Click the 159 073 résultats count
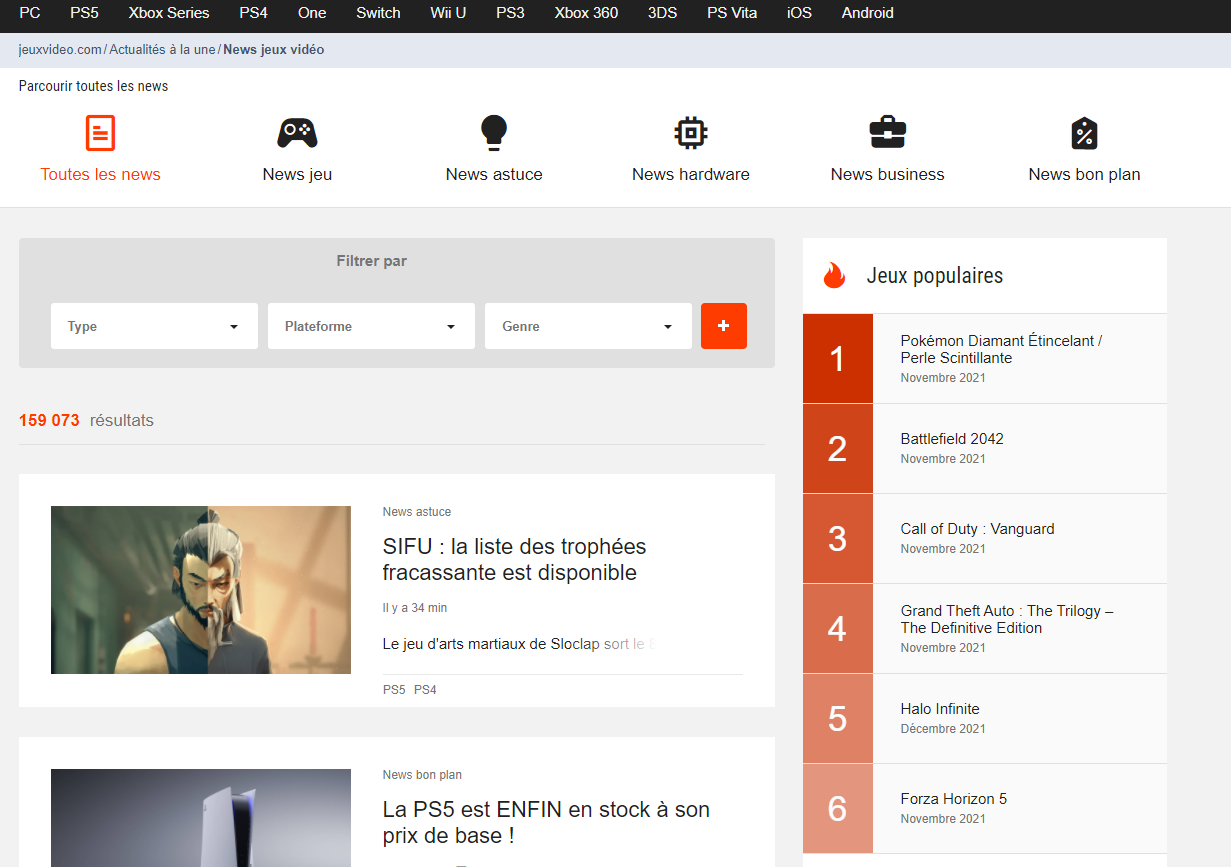The height and width of the screenshot is (867, 1231). tap(86, 420)
